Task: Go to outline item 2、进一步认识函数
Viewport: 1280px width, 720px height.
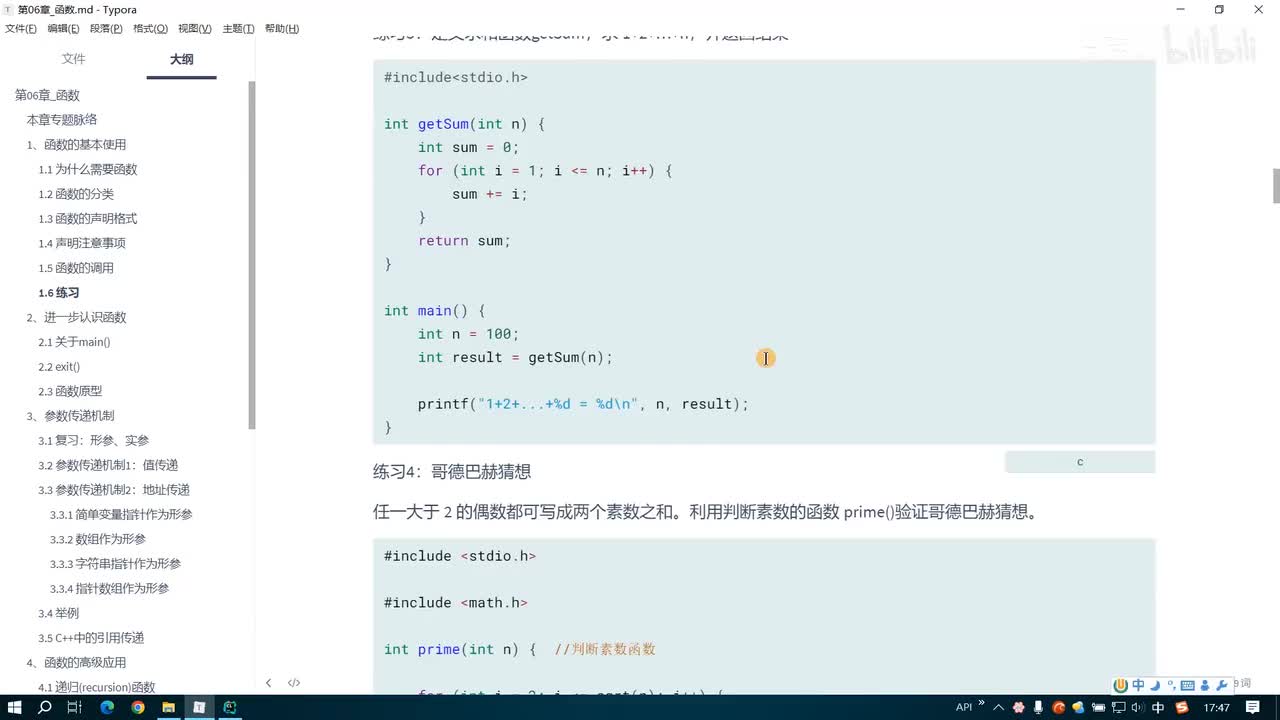Action: [x=76, y=317]
